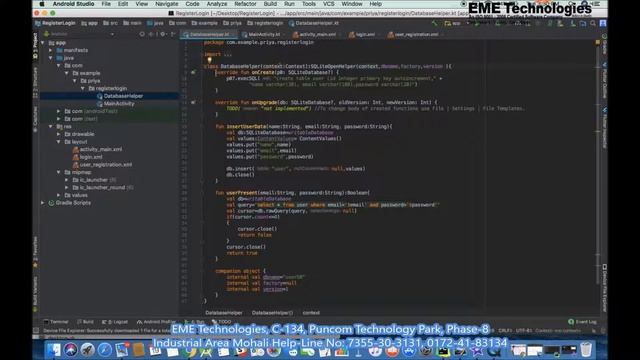The height and width of the screenshot is (360, 640).
Task: Collapse the layout folder
Action: pos(59,142)
